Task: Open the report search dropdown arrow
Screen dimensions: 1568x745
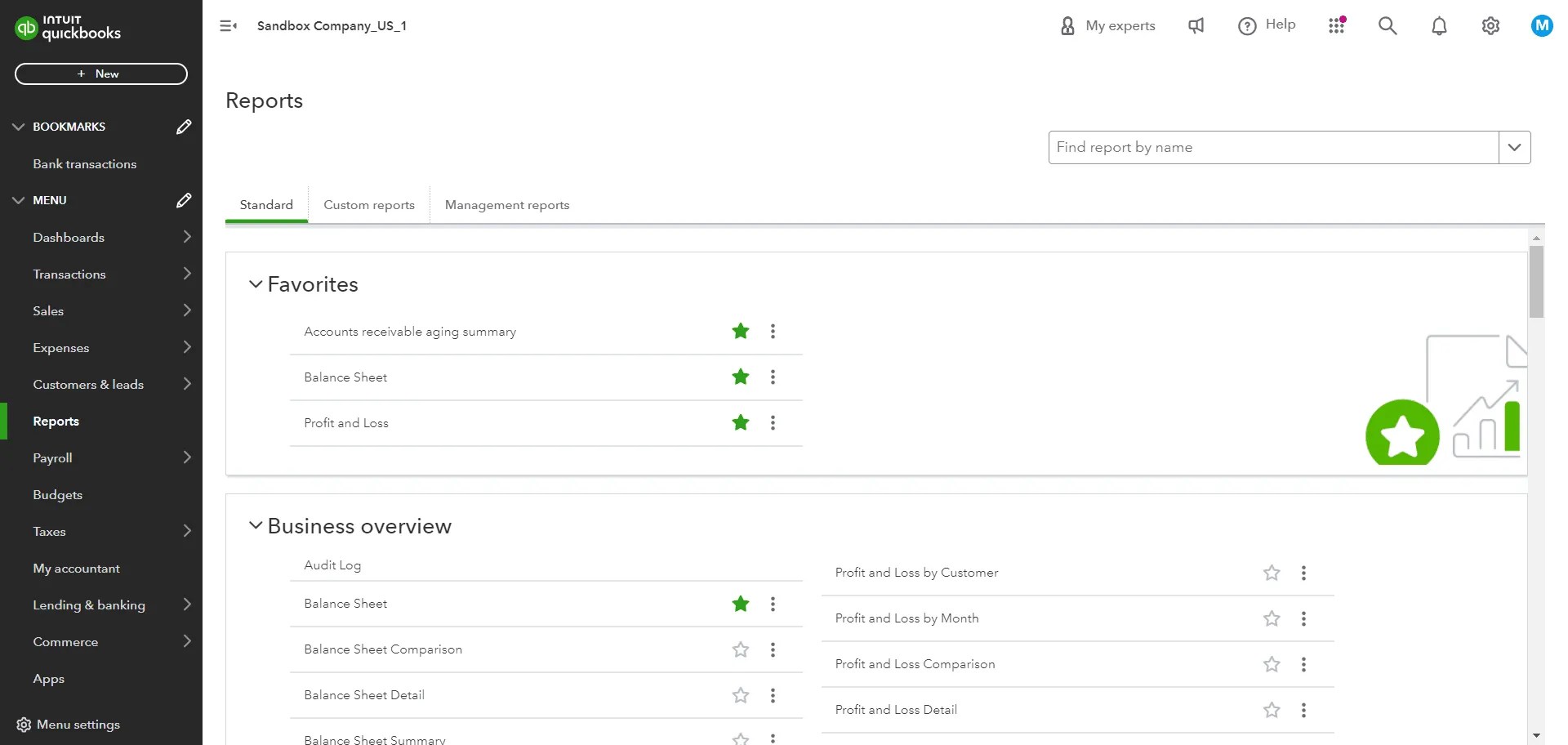Action: (1514, 148)
